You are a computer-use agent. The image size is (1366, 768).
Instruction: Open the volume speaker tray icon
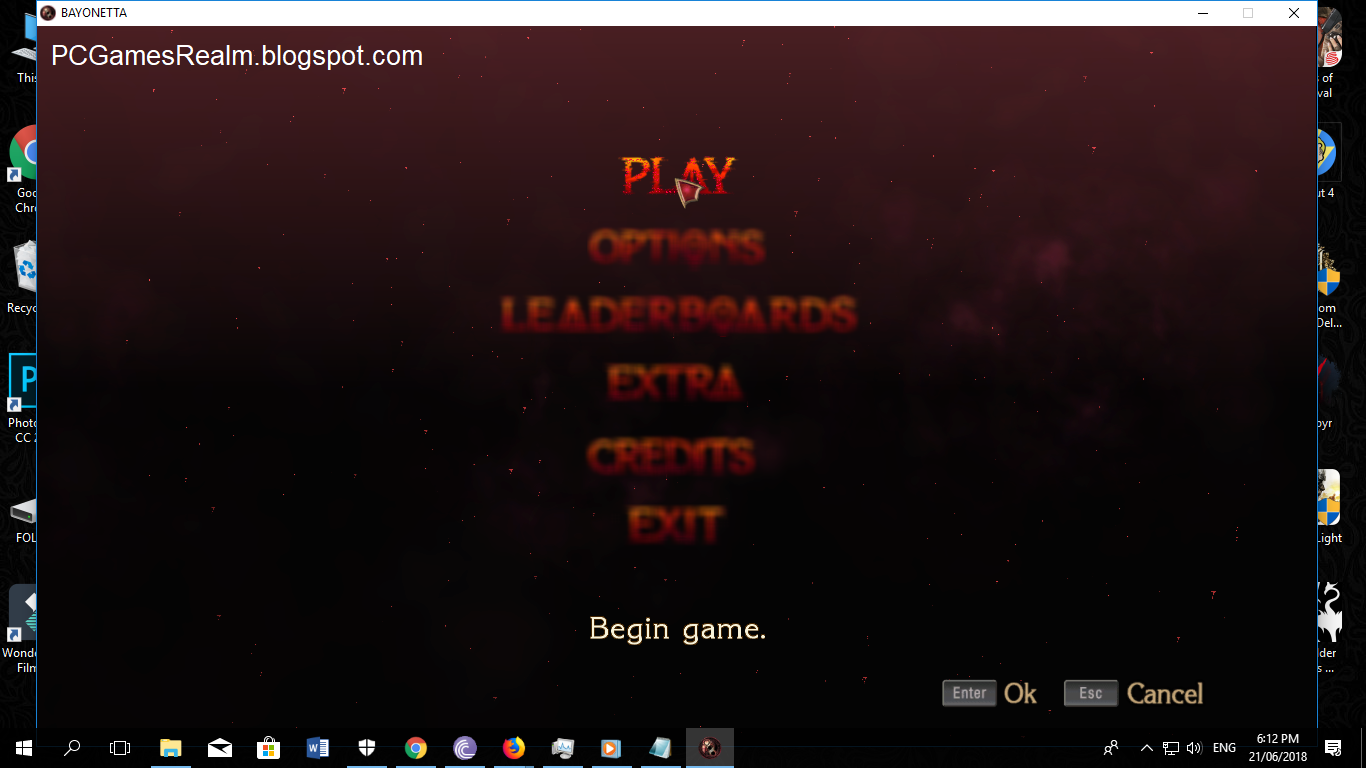pyautogui.click(x=1193, y=748)
